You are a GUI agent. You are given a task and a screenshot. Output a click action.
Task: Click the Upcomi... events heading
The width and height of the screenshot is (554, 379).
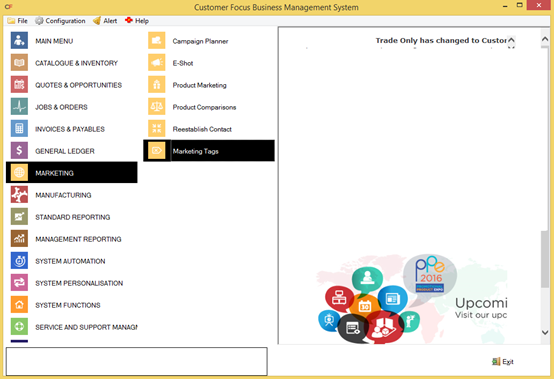pos(481,303)
